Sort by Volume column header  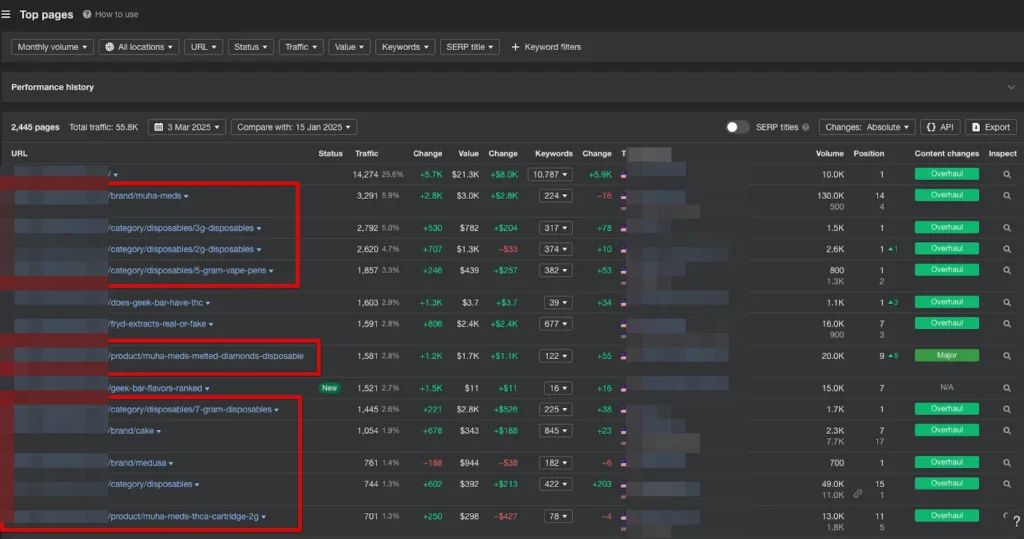click(829, 154)
